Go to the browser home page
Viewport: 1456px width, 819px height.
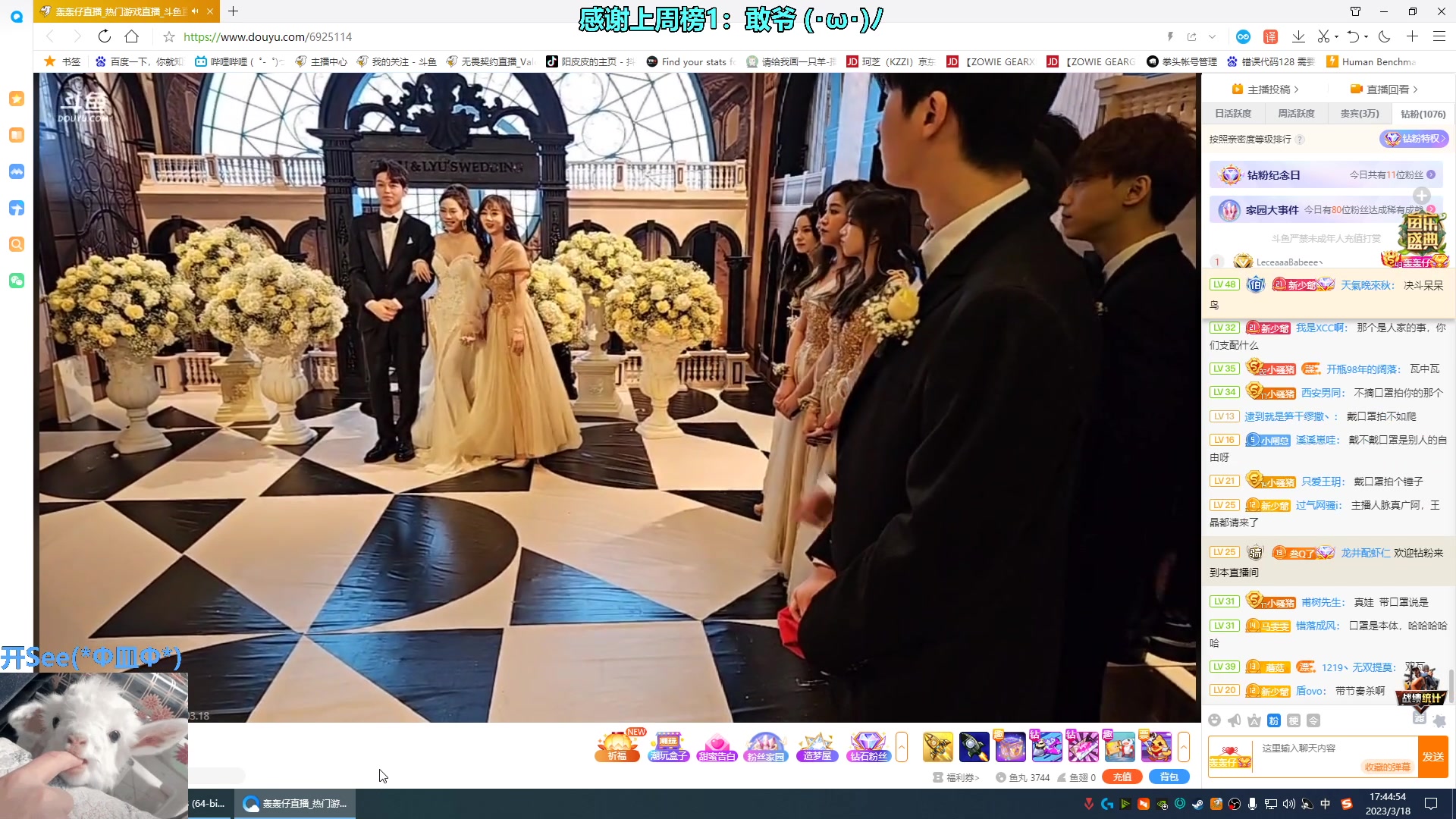(x=132, y=36)
